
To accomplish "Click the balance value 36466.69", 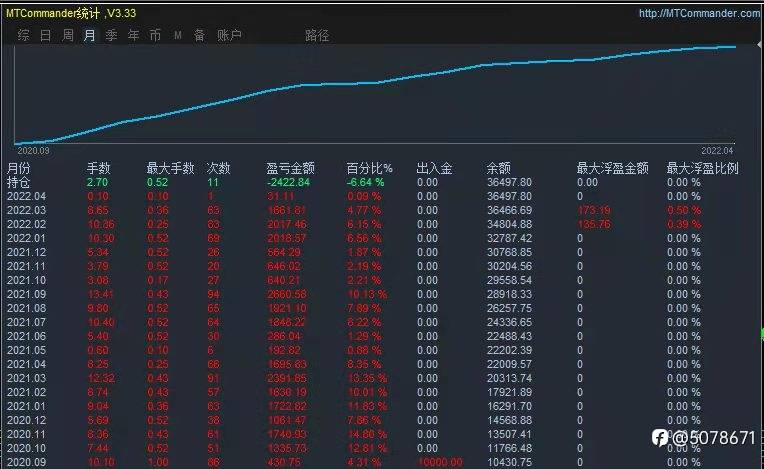I will tap(509, 210).
